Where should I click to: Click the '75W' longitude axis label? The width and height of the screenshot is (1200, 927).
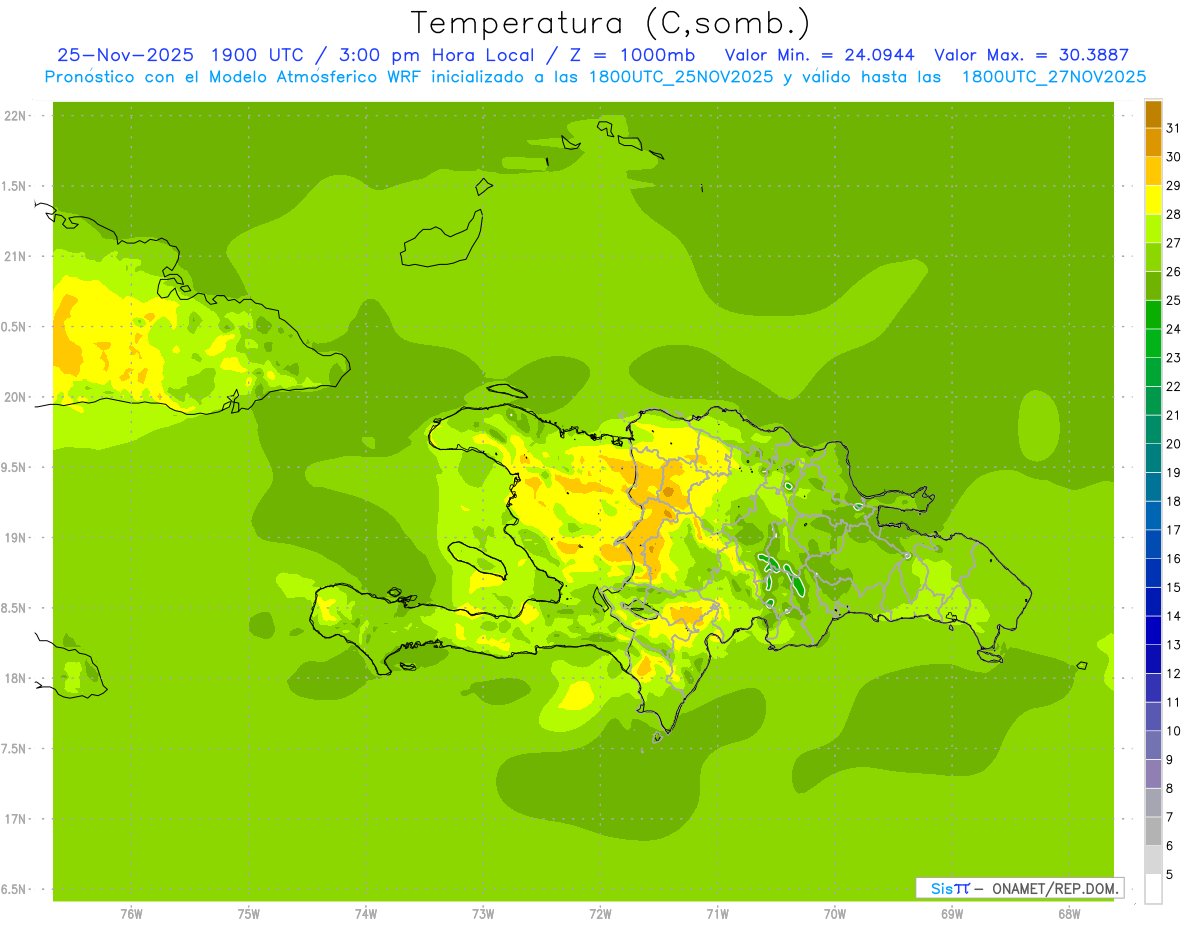pyautogui.click(x=249, y=914)
